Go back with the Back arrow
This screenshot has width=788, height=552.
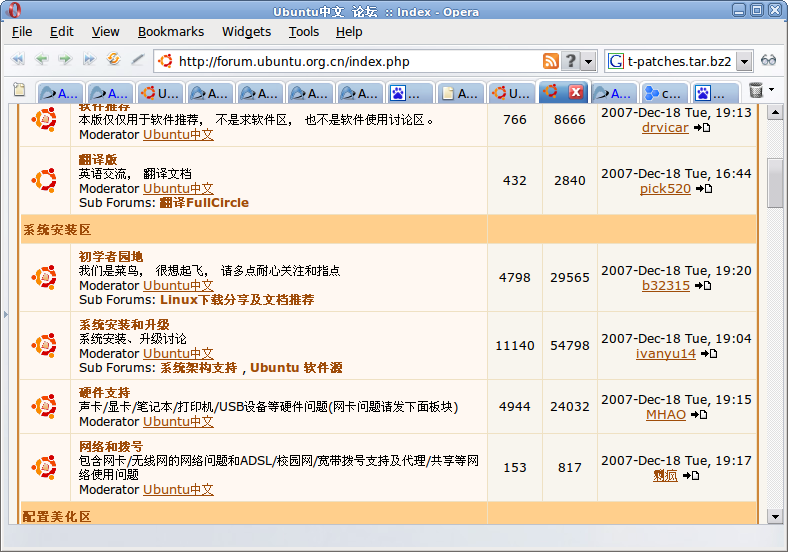[x=41, y=59]
